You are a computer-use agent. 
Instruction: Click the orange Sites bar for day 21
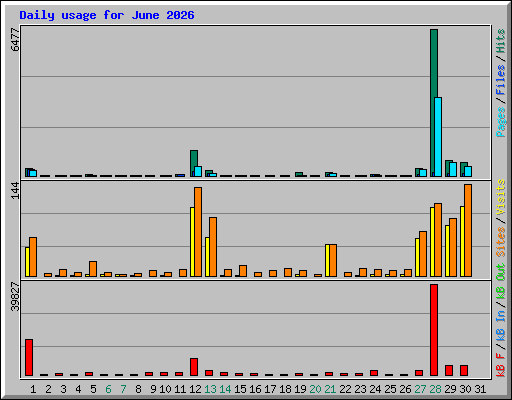(x=333, y=260)
